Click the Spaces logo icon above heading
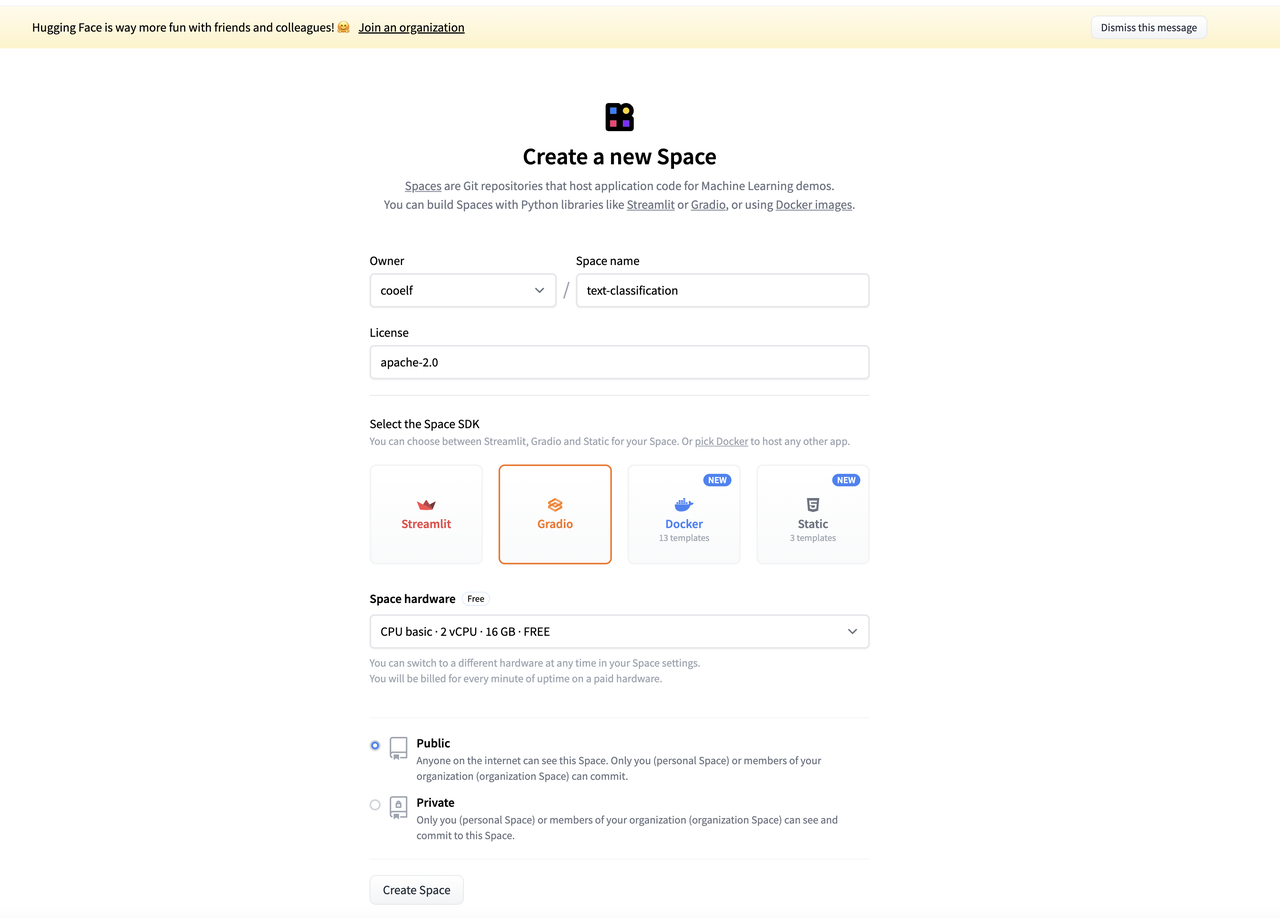The image size is (1280, 918). [620, 117]
